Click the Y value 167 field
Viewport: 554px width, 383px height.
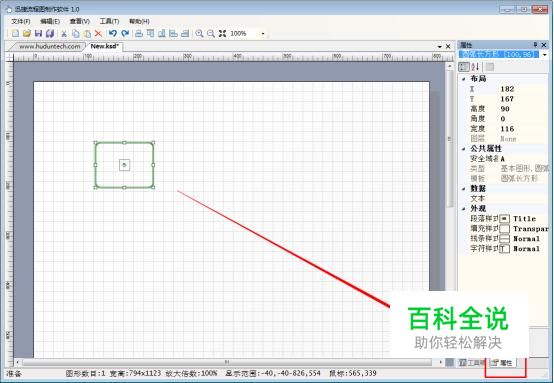(x=524, y=99)
